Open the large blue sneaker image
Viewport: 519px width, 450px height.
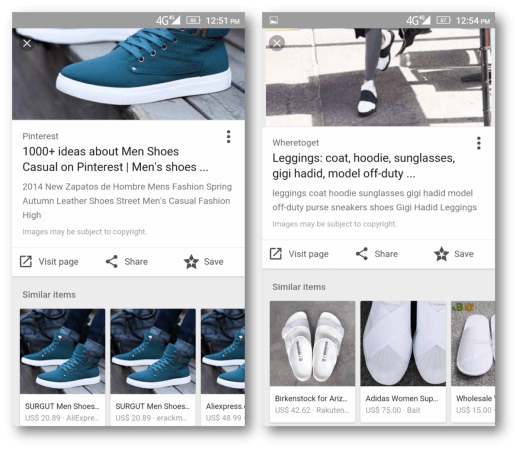pyautogui.click(x=128, y=74)
